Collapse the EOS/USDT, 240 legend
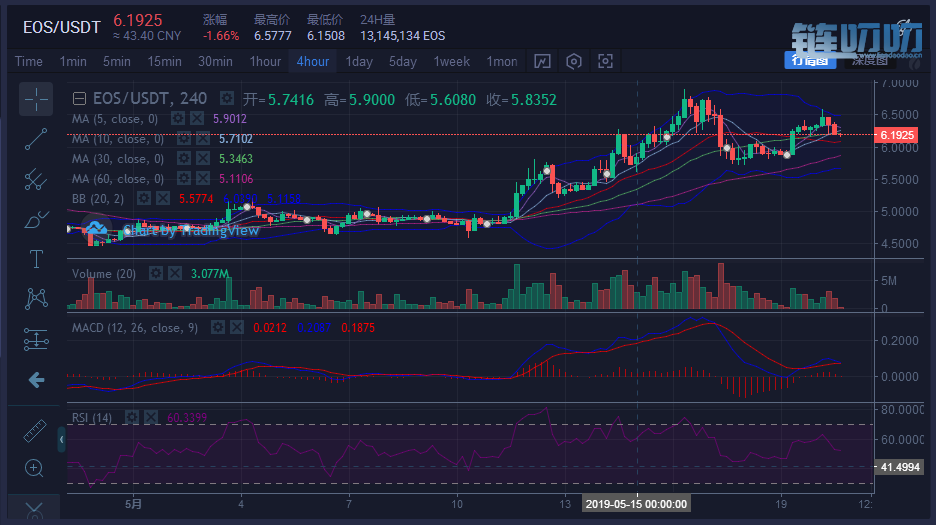 79,99
